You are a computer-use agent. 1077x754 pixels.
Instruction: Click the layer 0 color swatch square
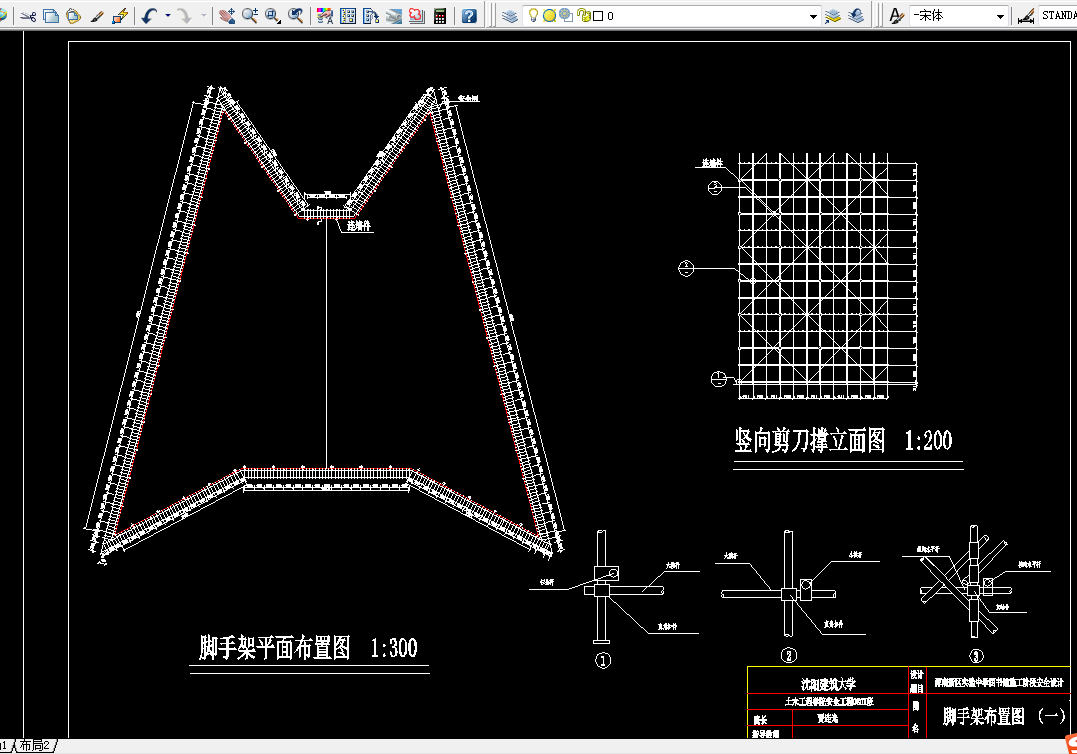[598, 16]
